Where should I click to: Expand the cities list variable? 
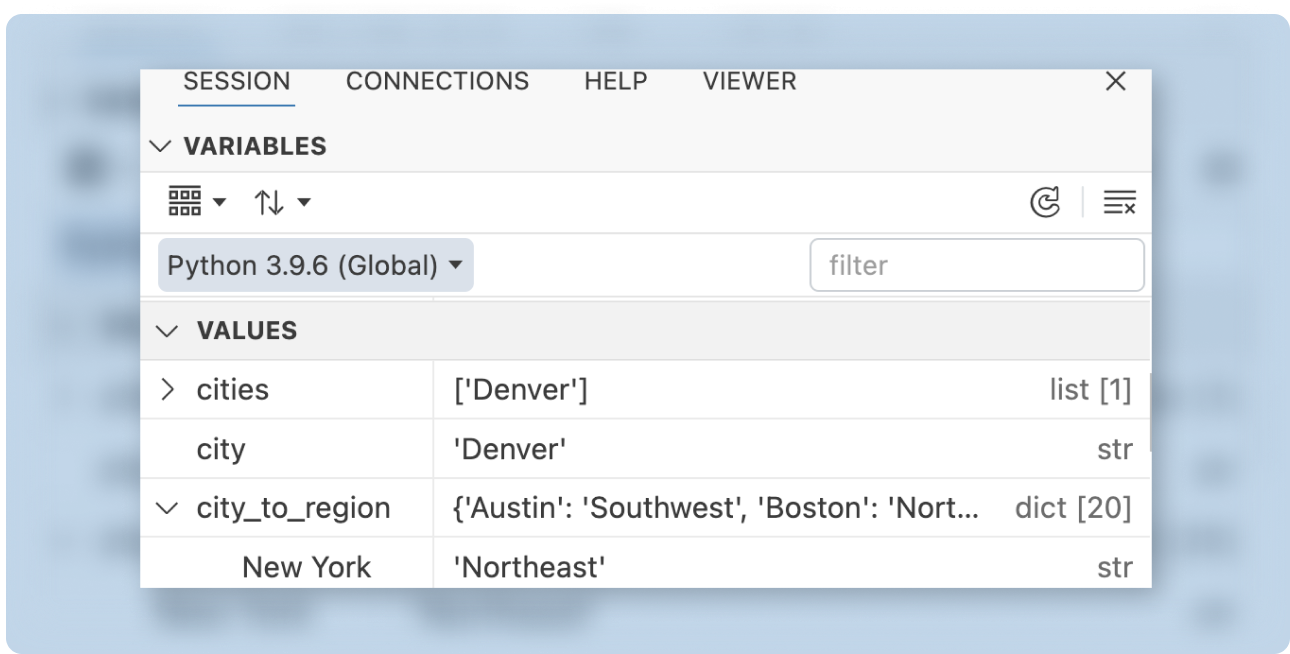pos(168,390)
